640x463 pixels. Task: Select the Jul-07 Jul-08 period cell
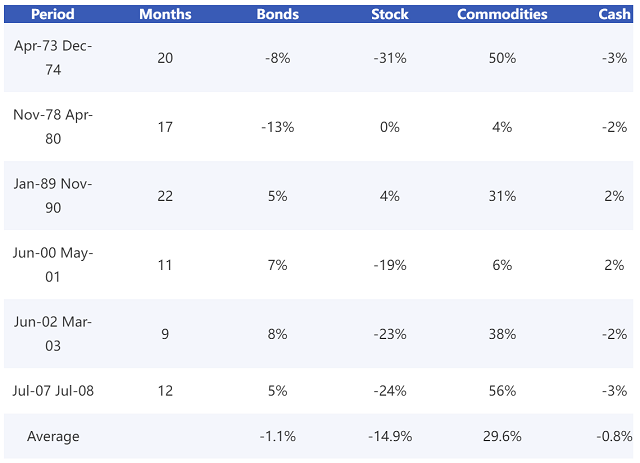point(53,390)
